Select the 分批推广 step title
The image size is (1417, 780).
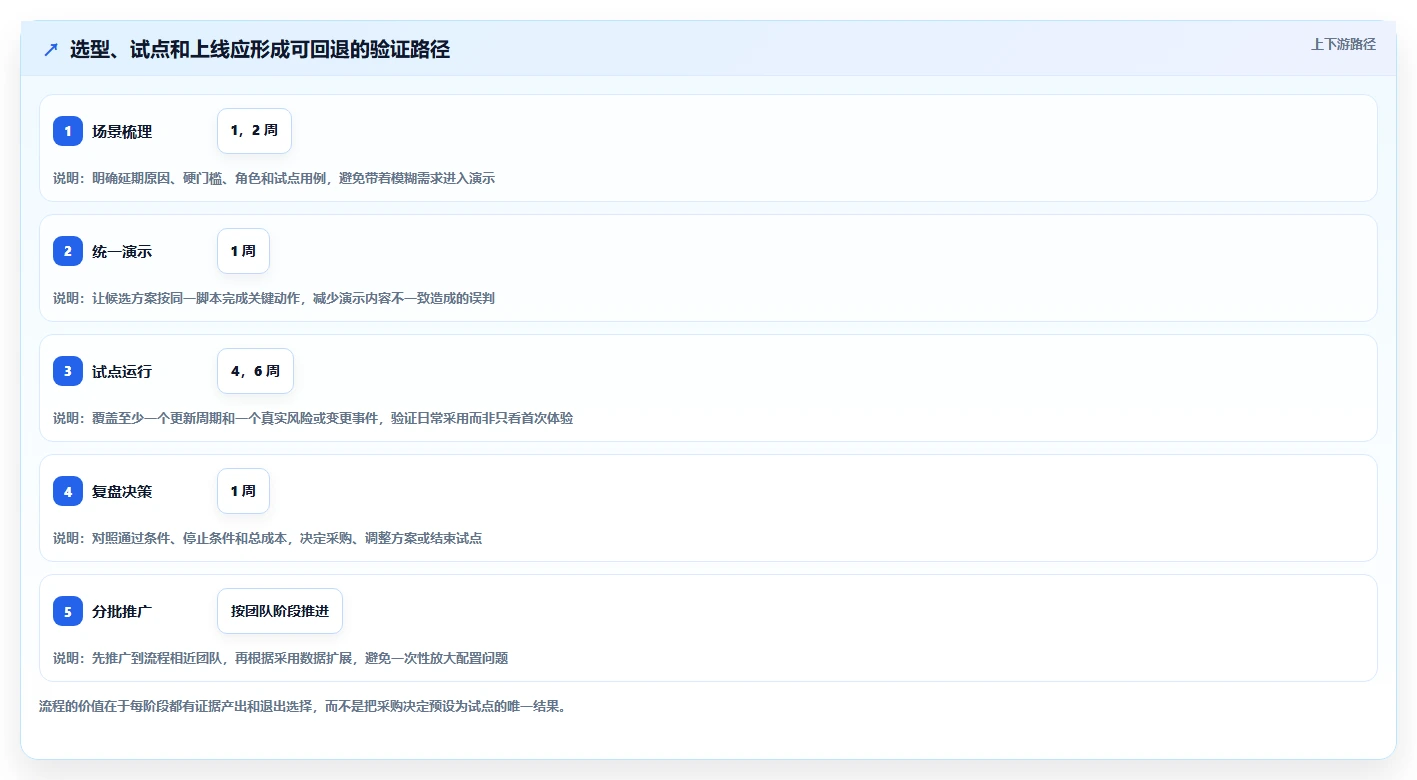tap(122, 611)
